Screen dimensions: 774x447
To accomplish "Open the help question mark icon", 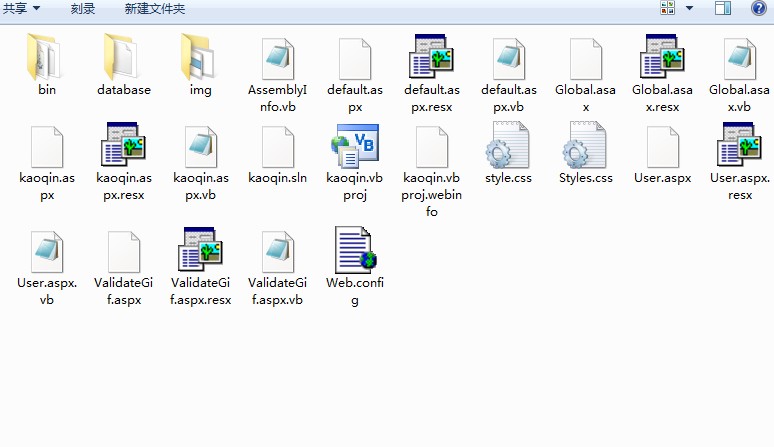I will pos(759,8).
